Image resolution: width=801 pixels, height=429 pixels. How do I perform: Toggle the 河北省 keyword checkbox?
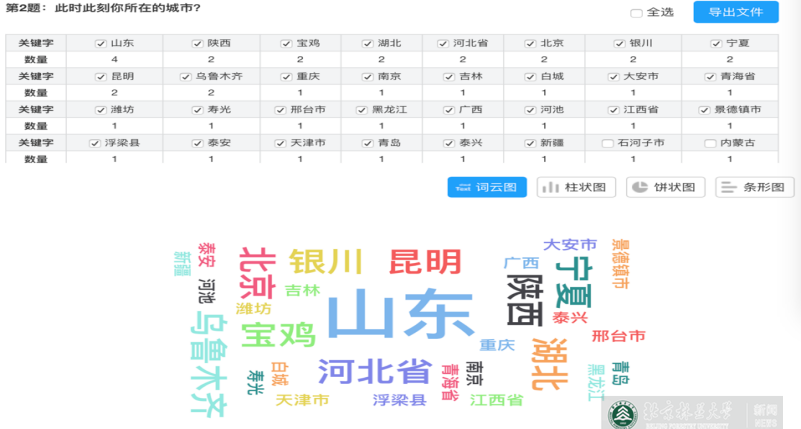click(x=443, y=44)
